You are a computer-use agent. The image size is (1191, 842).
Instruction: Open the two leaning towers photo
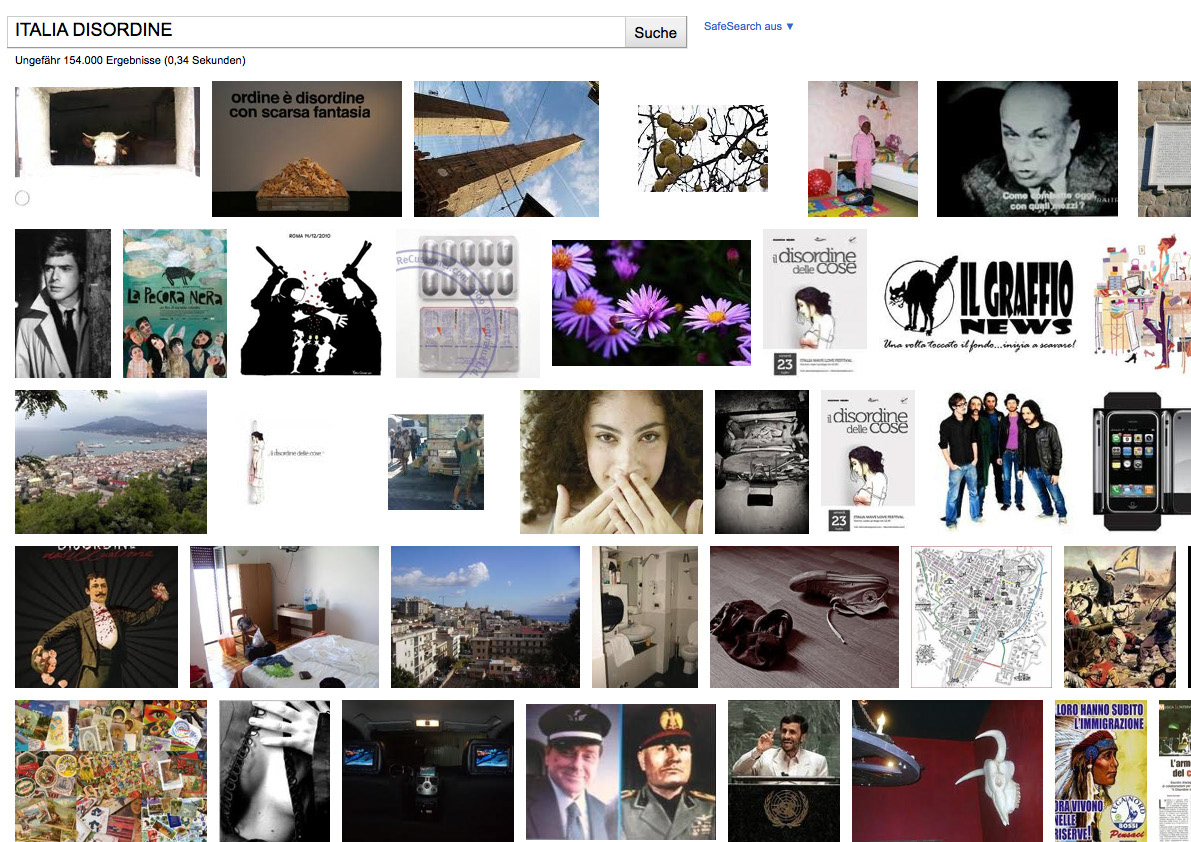[x=506, y=149]
